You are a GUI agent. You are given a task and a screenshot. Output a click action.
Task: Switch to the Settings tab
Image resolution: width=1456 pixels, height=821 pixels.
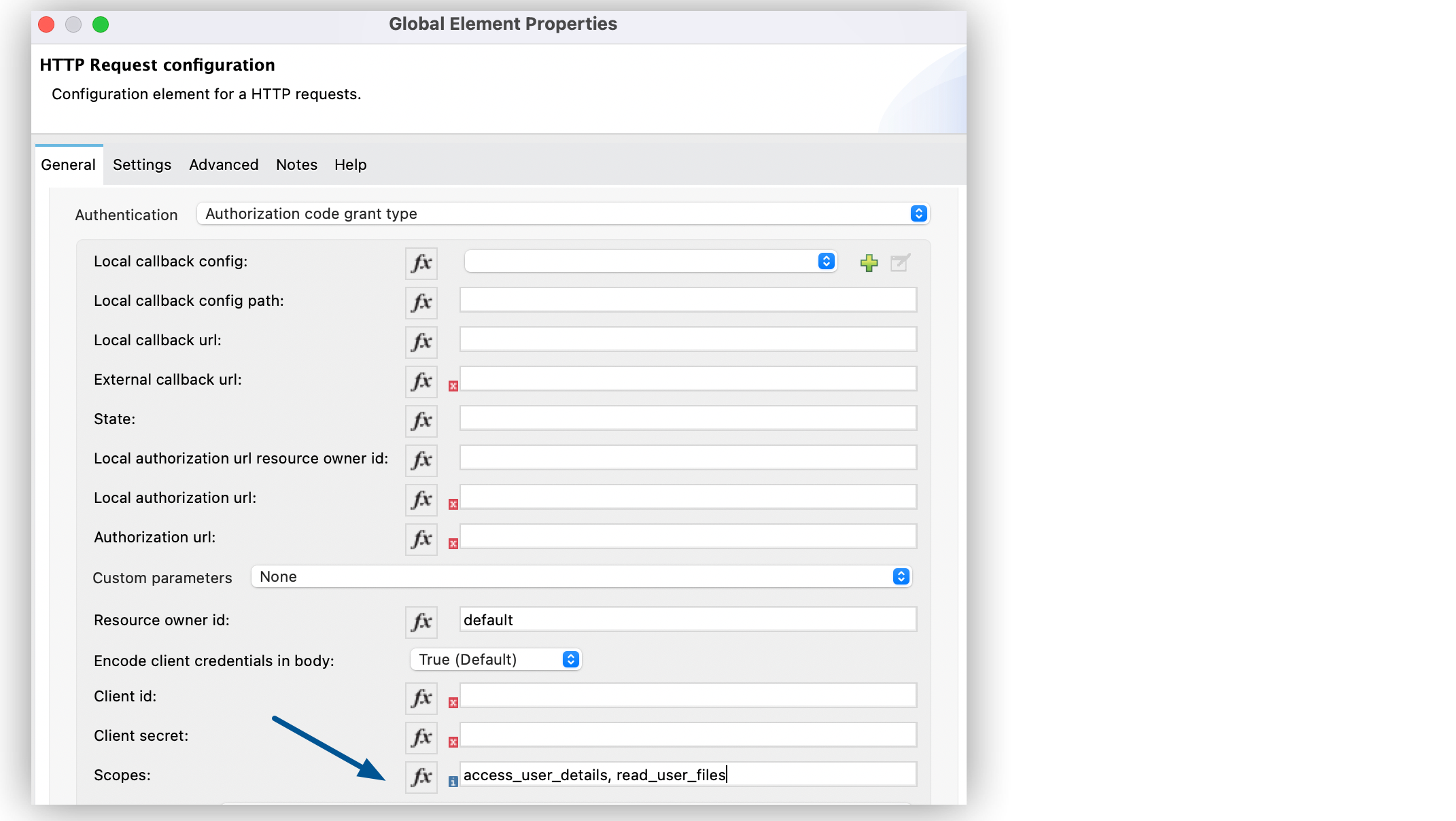[142, 164]
